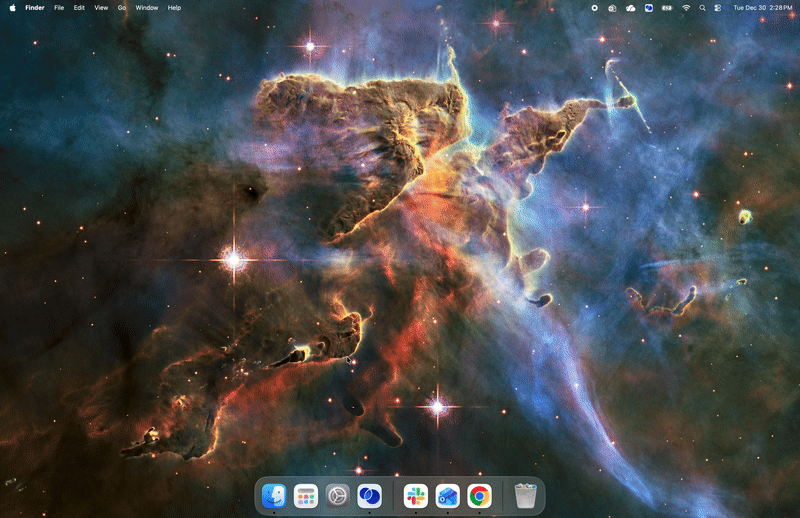Open Control Center

718,8
